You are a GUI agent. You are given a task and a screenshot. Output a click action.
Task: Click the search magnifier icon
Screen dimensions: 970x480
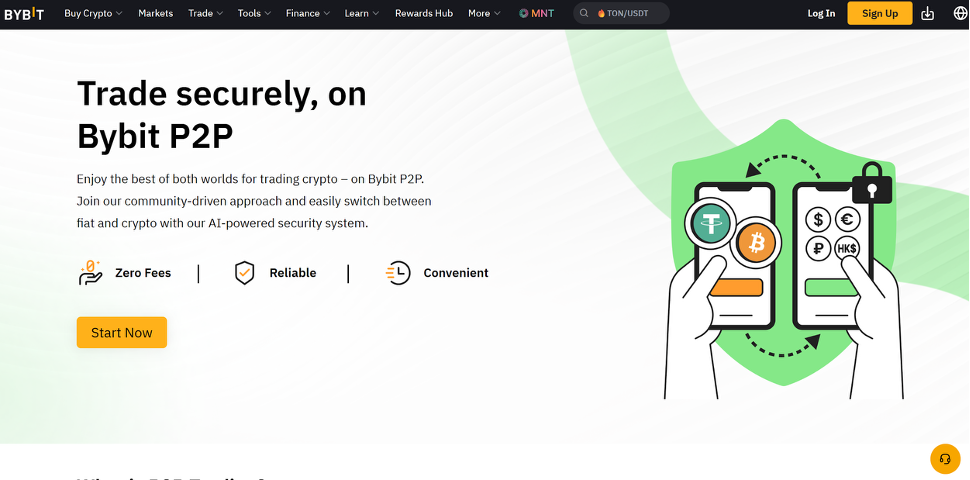click(x=584, y=13)
